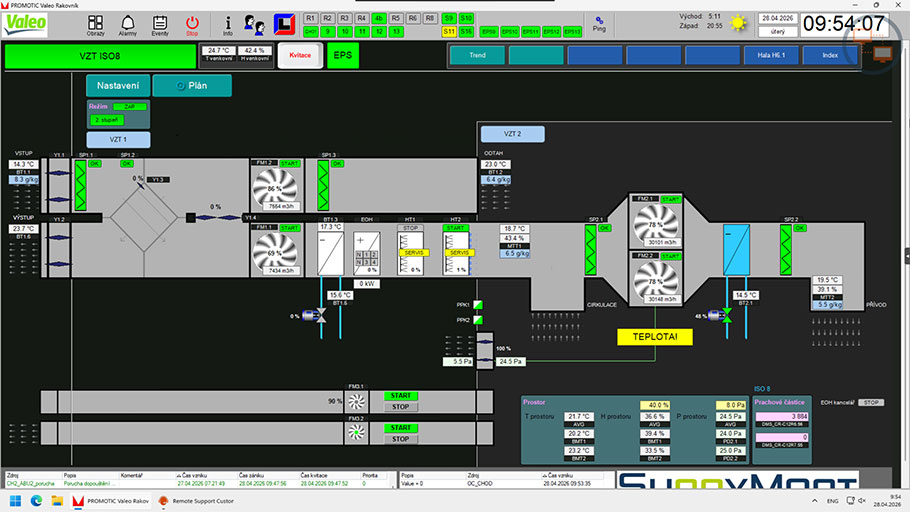Click the yellow TEPLOTA! warning label
Screen dimensions: 910x512
[x=654, y=337]
